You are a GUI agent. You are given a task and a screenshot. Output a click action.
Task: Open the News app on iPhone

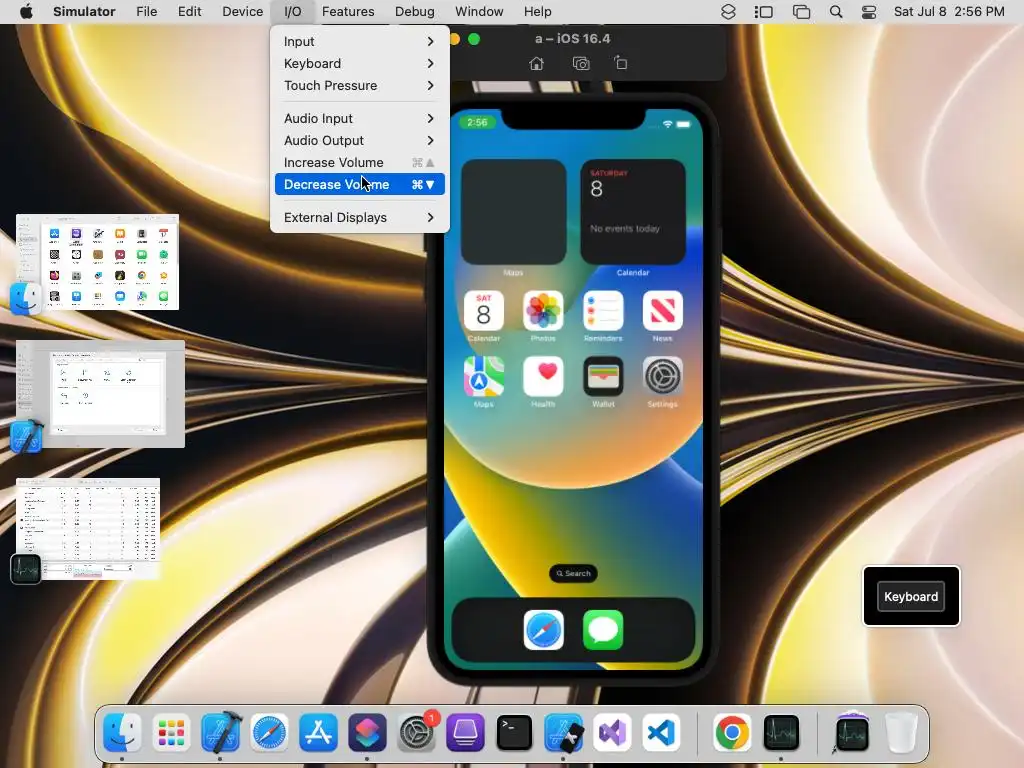pos(662,311)
